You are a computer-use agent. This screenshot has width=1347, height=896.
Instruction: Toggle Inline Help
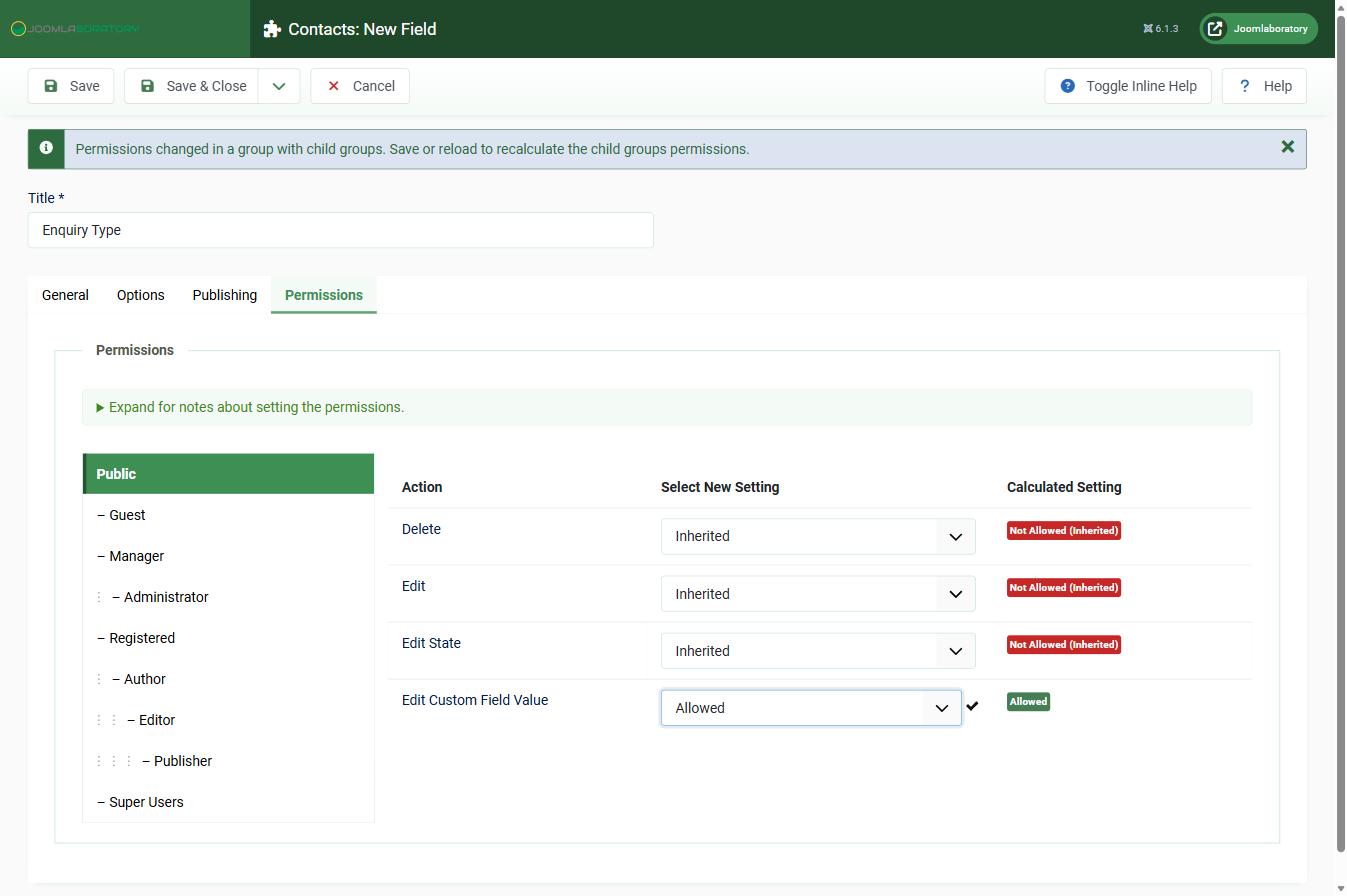coord(1128,86)
